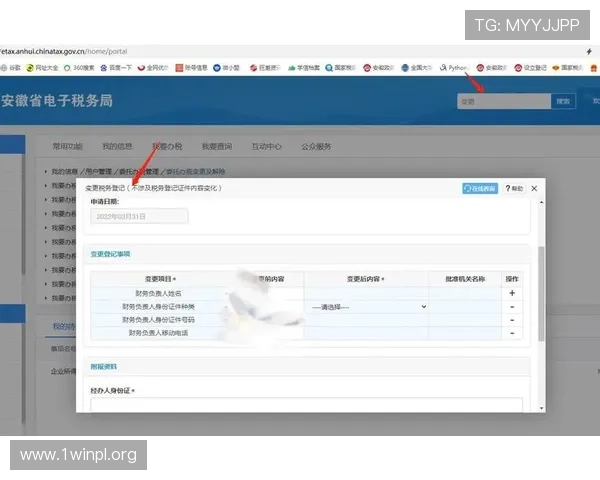
Task: Switch to the 常用功能 tab
Action: tap(67, 146)
